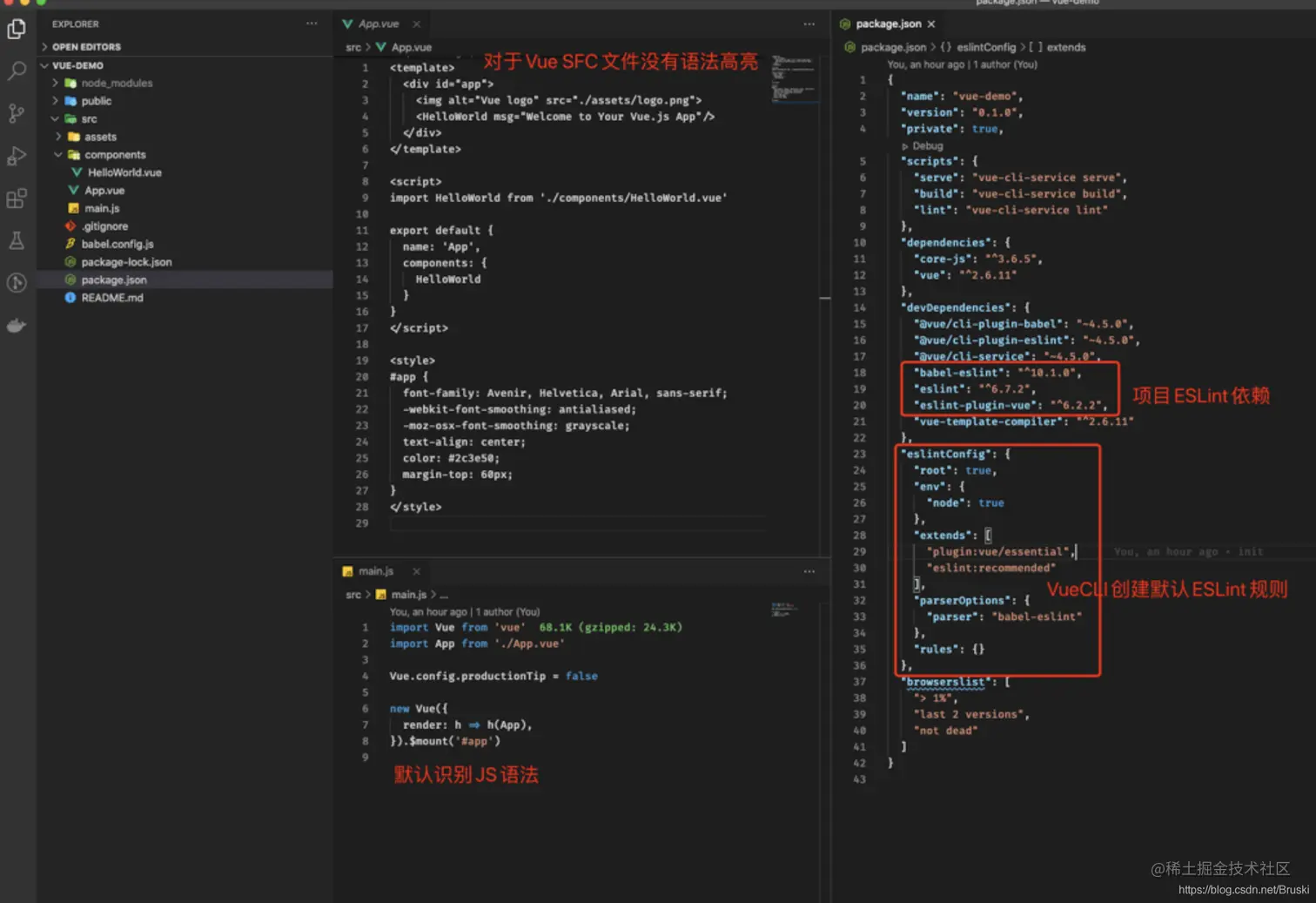Image resolution: width=1316 pixels, height=903 pixels.
Task: Click the "browserslist" key in package.json
Action: [x=946, y=682]
